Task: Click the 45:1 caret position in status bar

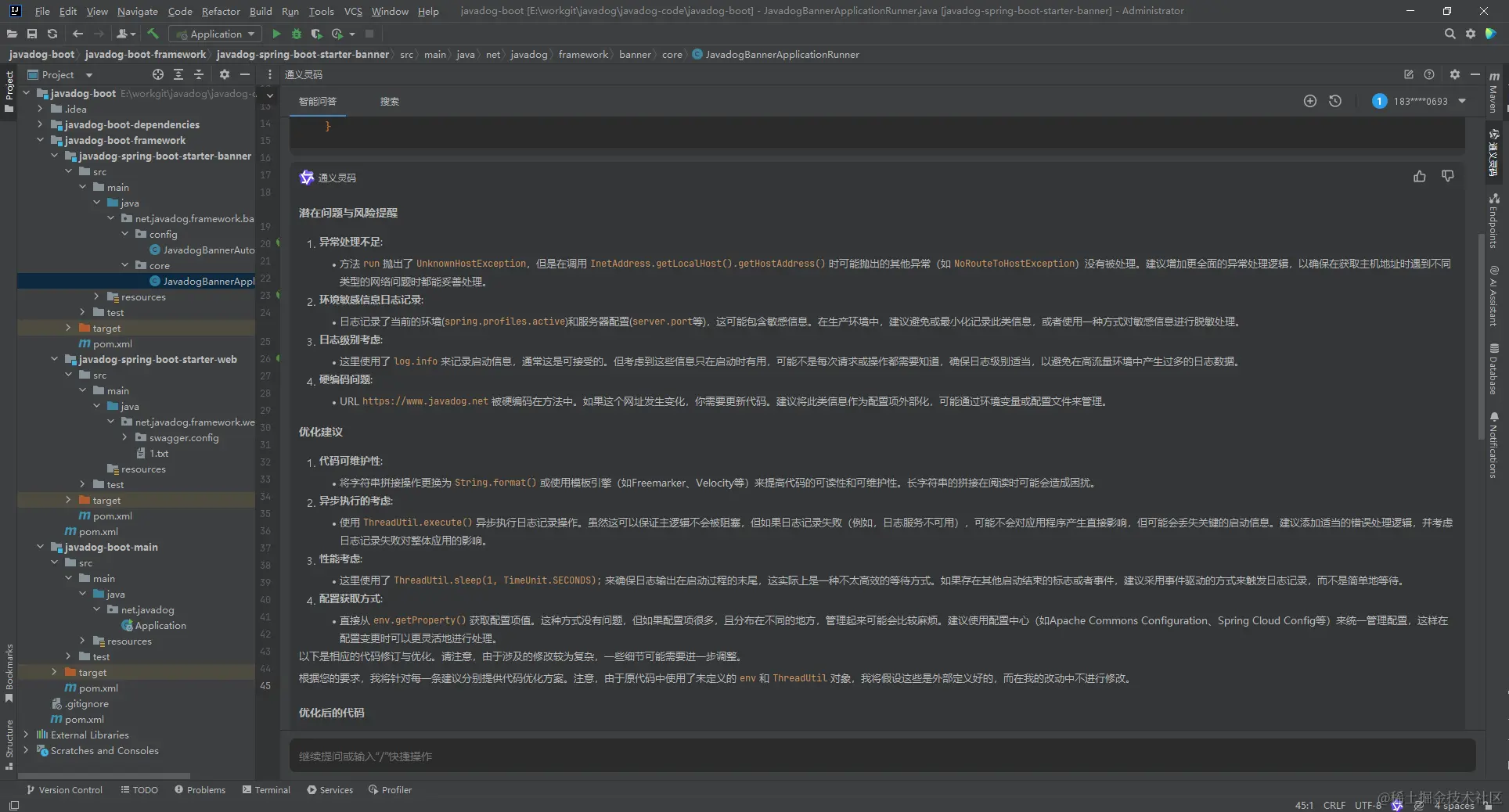Action: tap(1304, 805)
